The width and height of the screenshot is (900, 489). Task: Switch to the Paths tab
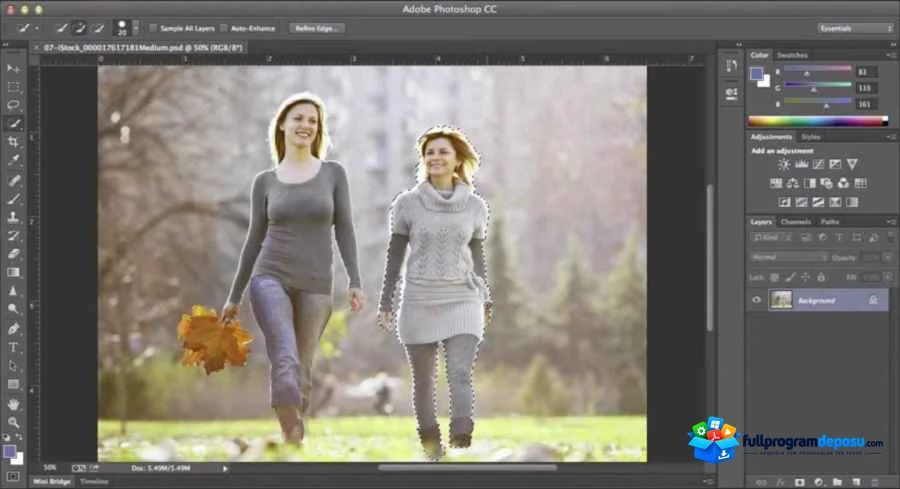pos(830,222)
